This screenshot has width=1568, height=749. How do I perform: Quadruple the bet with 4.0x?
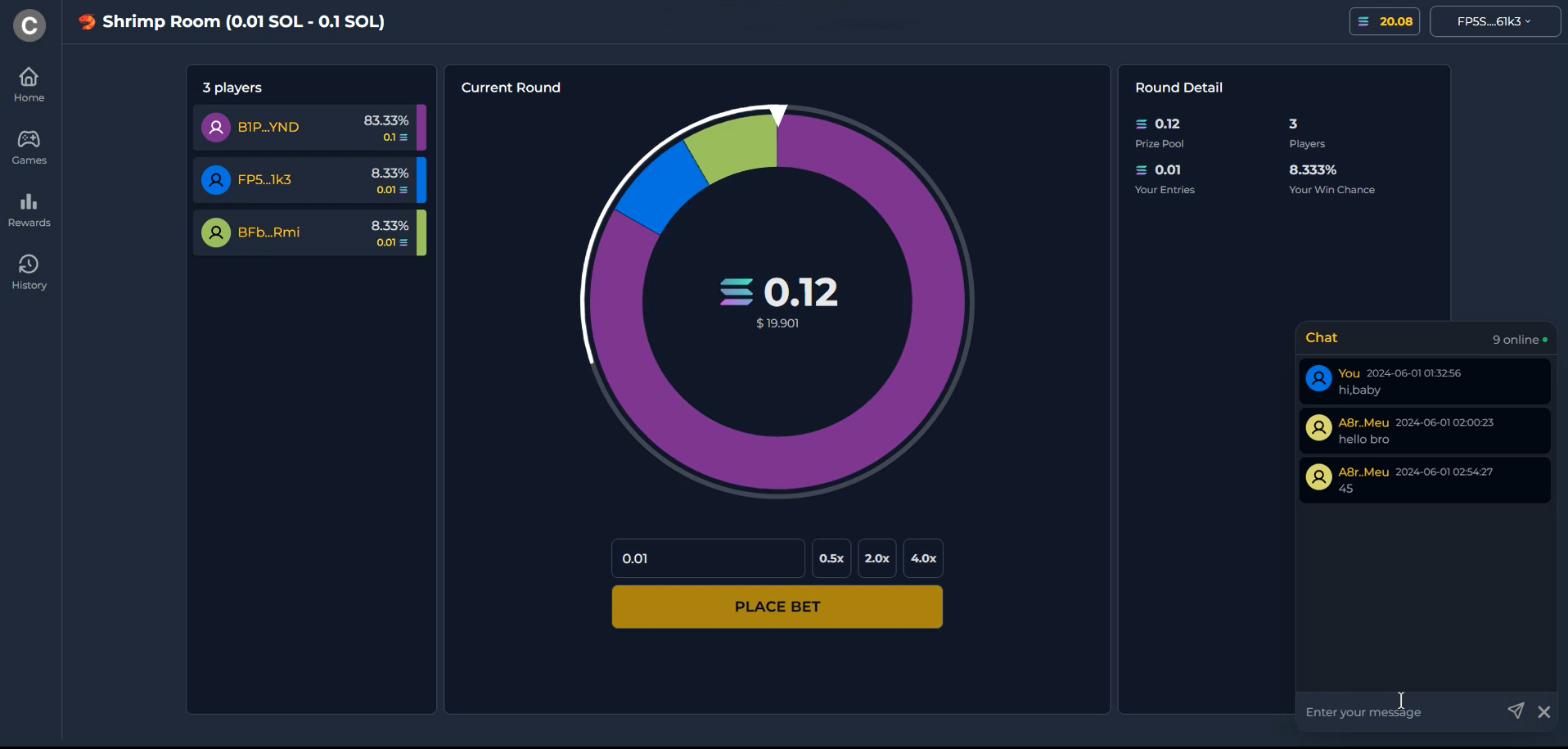pyautogui.click(x=923, y=558)
